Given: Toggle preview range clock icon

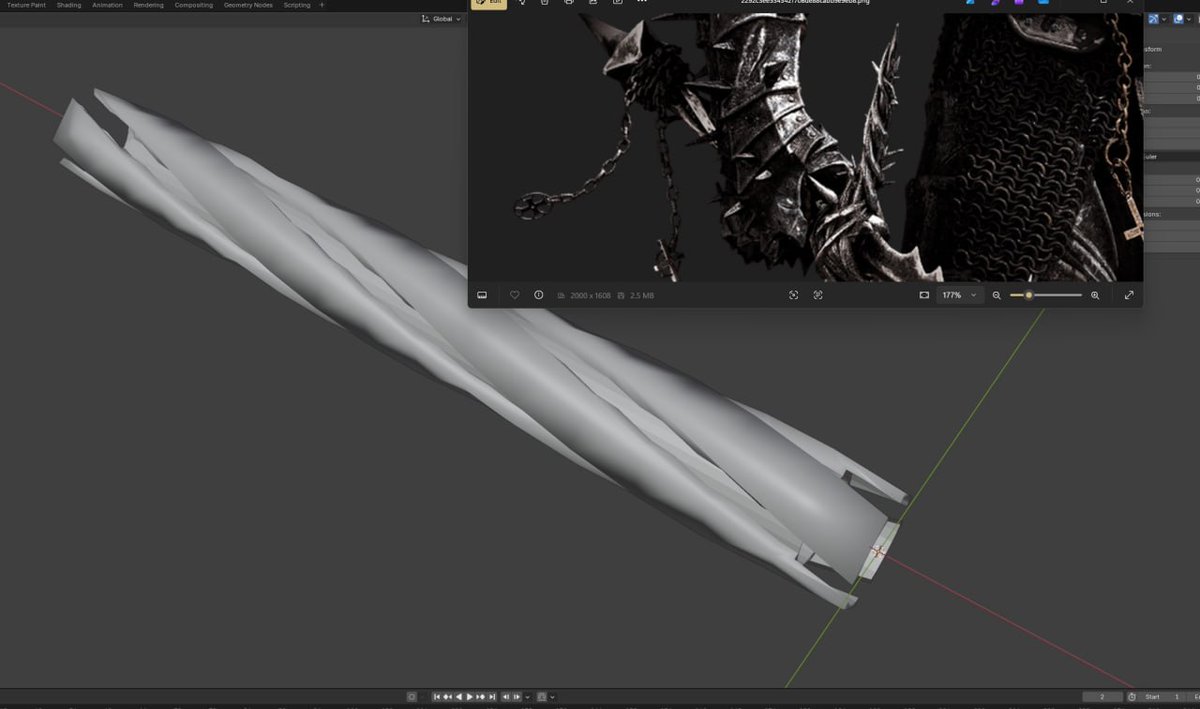Looking at the screenshot, I should (1131, 697).
